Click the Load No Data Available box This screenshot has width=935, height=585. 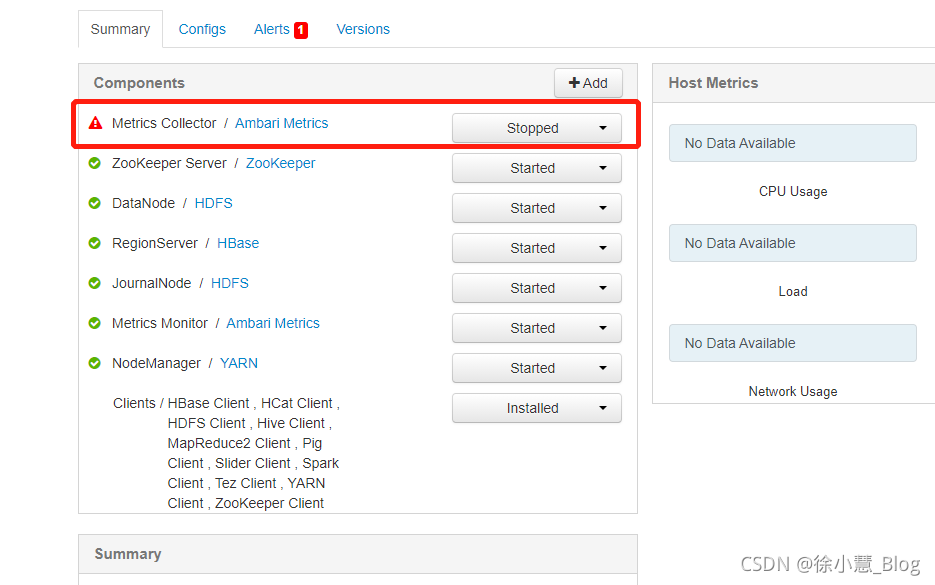pyautogui.click(x=792, y=243)
